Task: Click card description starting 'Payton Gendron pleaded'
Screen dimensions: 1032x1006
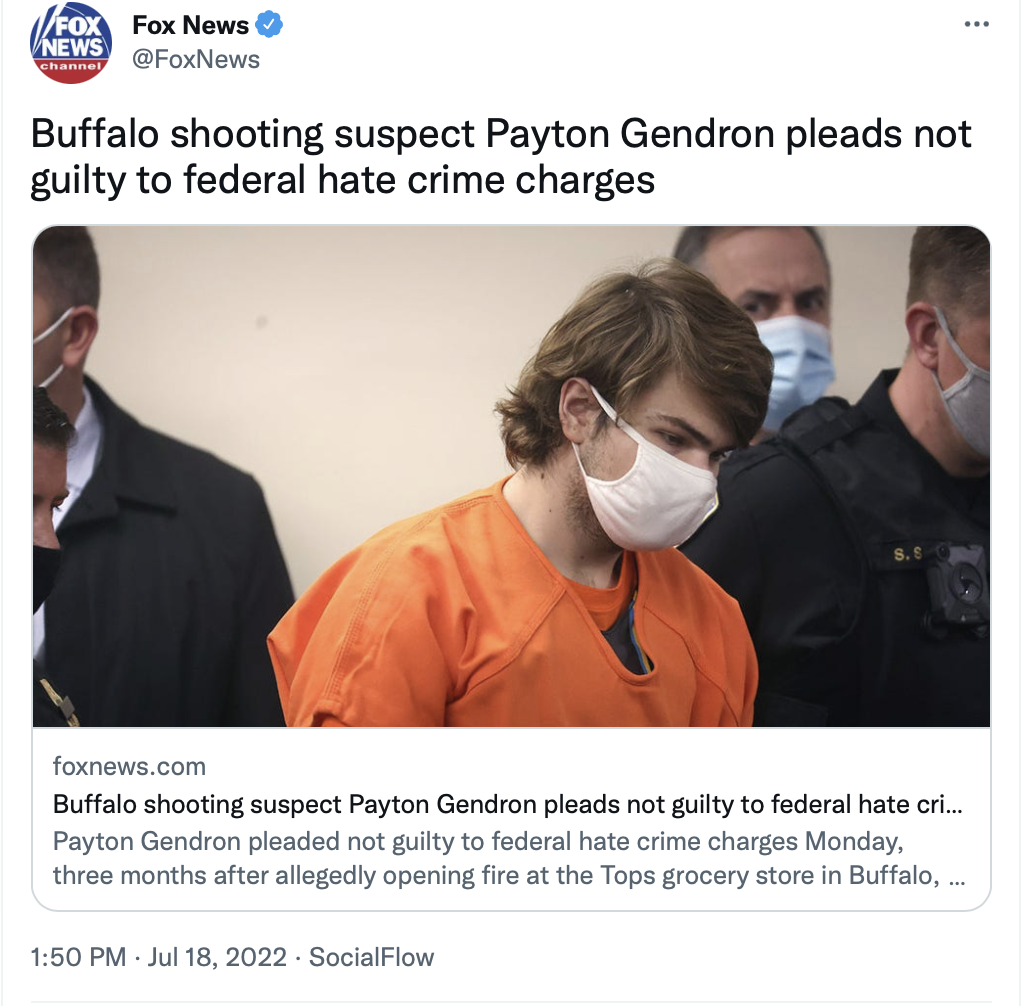Action: 478,841
